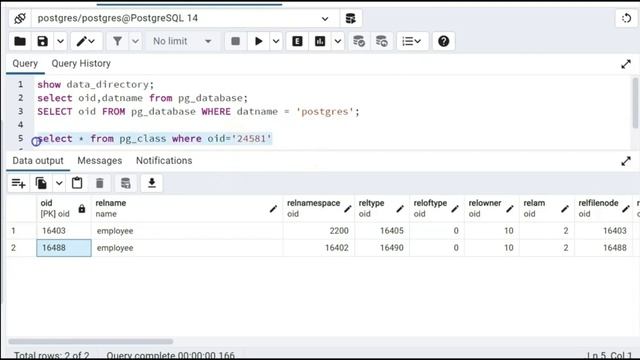Copy selected rows
The image size is (640, 360).
tap(41, 183)
